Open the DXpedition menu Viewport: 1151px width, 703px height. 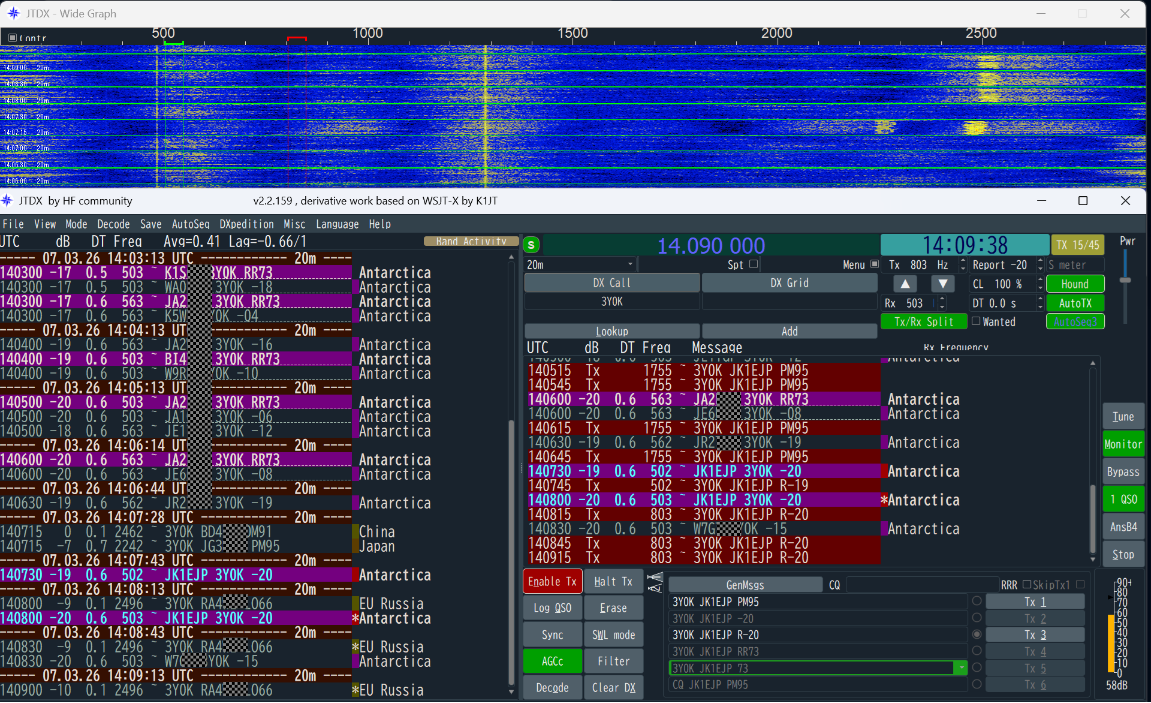click(x=247, y=224)
